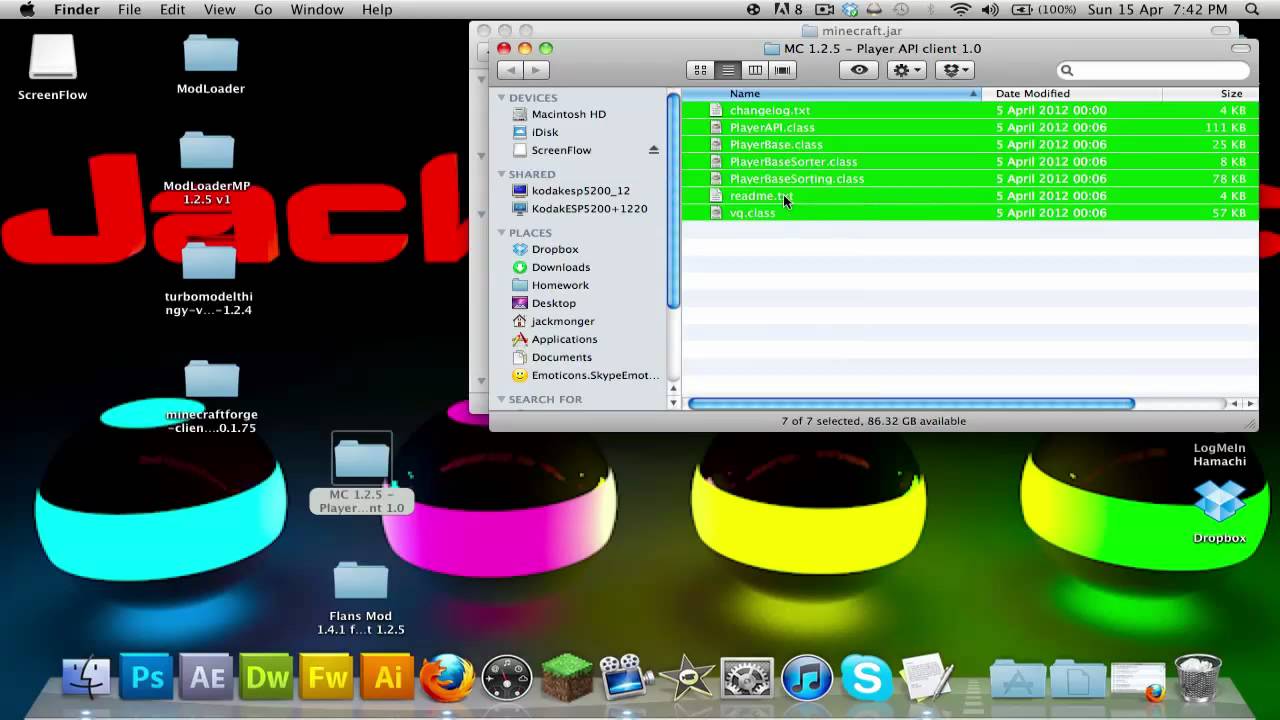Launch Minecraft from the Dock
This screenshot has width=1280, height=720.
(x=567, y=677)
